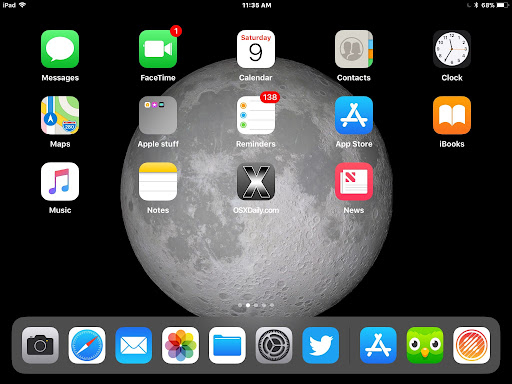The image size is (512, 384).
Task: Launch the Maps app
Action: (x=60, y=115)
